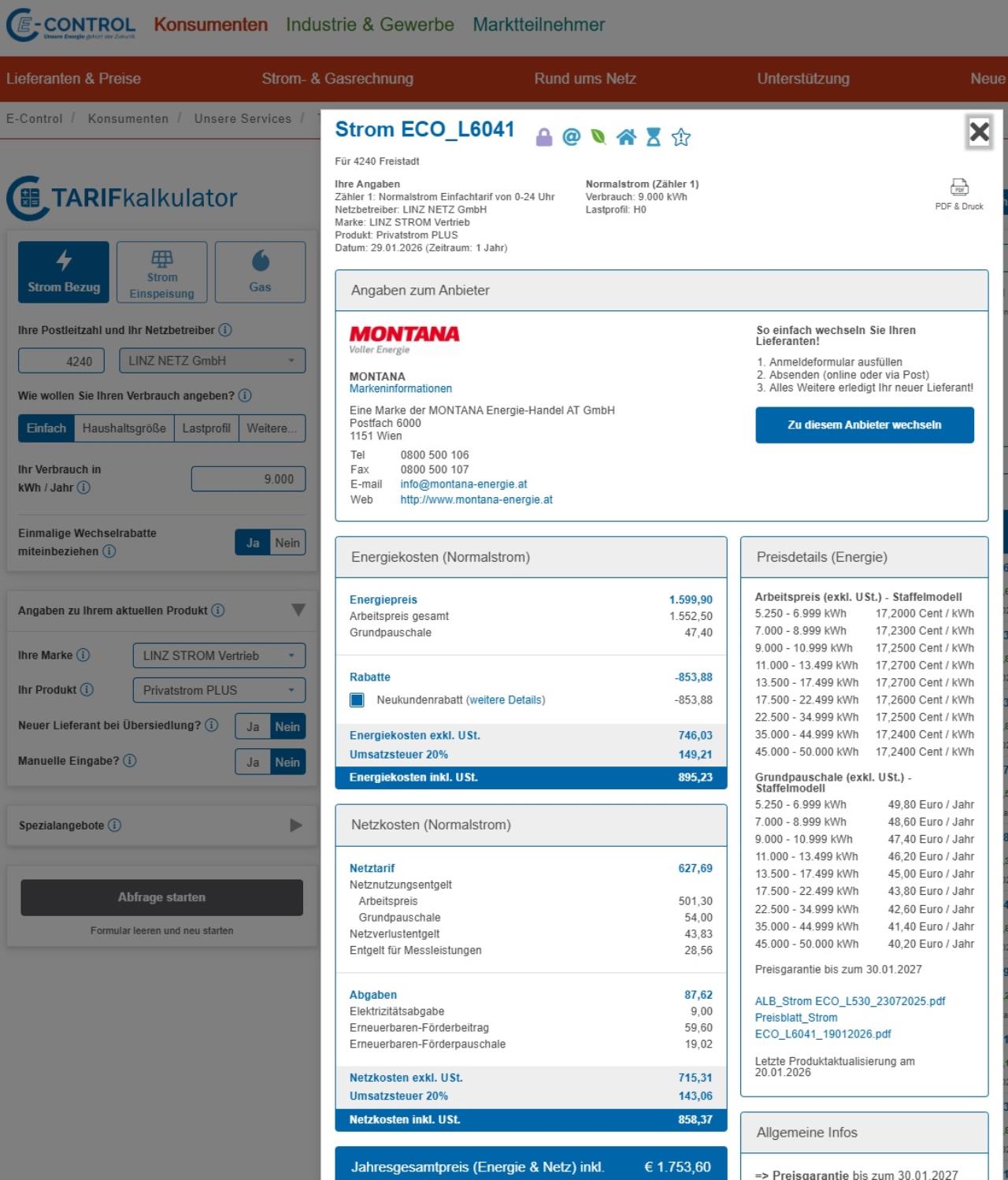Open the Privatstrom PLUS product dropdown
This screenshot has height=1180, width=1008.
point(218,690)
